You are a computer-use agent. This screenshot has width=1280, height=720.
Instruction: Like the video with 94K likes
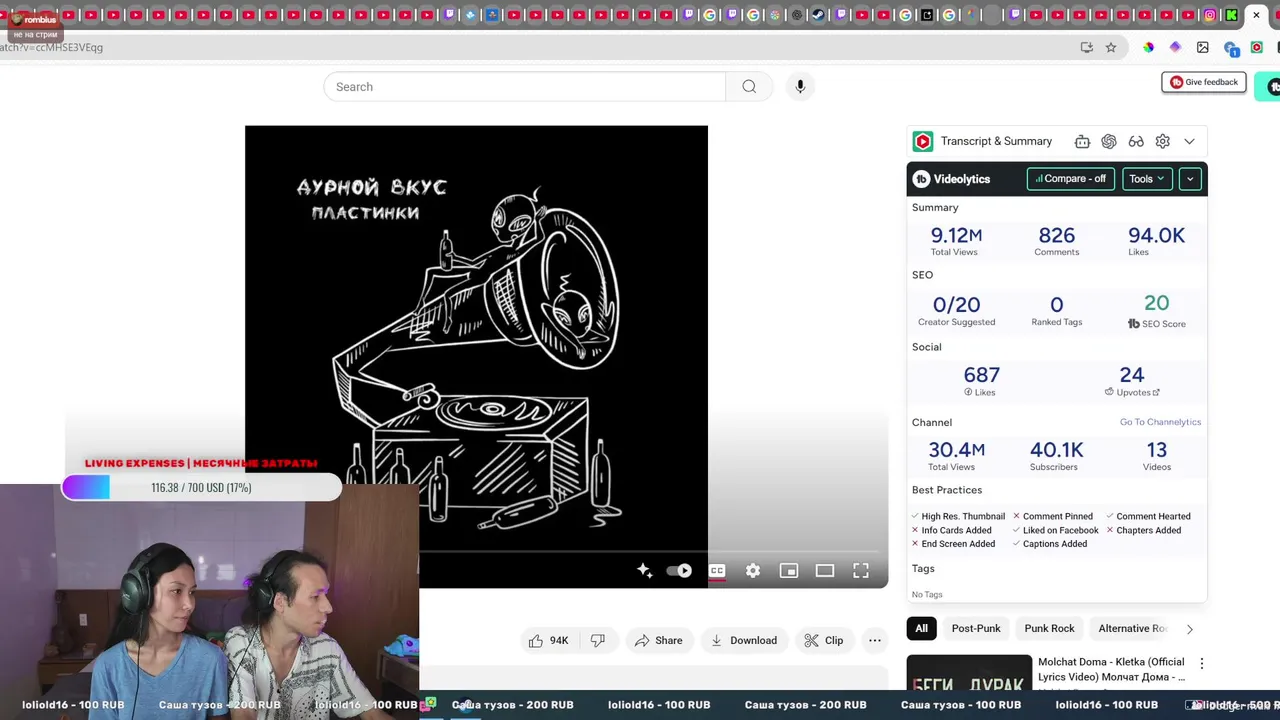(x=548, y=640)
